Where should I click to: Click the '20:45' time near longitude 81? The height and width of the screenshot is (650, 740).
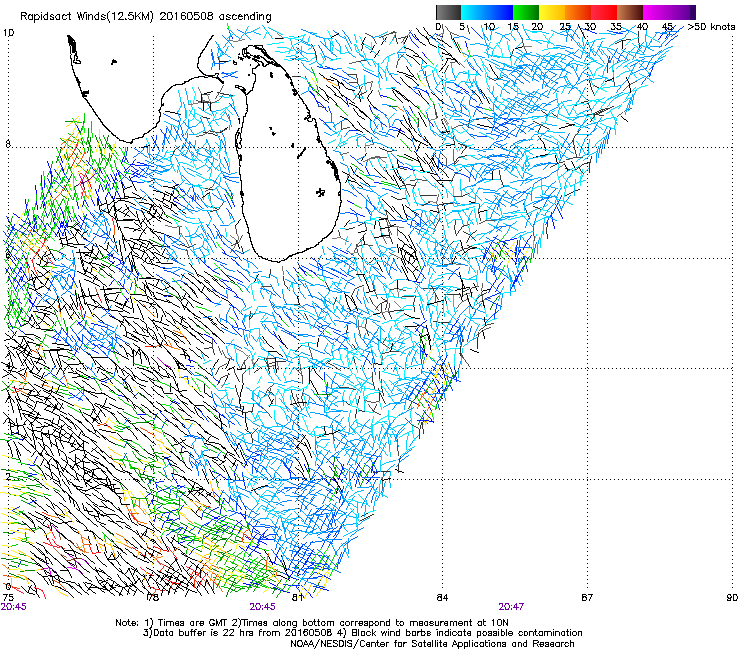click(x=262, y=607)
